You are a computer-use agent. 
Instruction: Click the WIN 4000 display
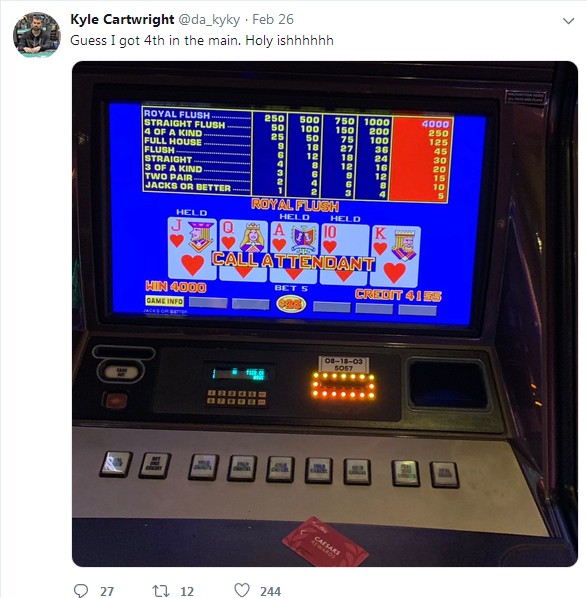click(x=176, y=286)
